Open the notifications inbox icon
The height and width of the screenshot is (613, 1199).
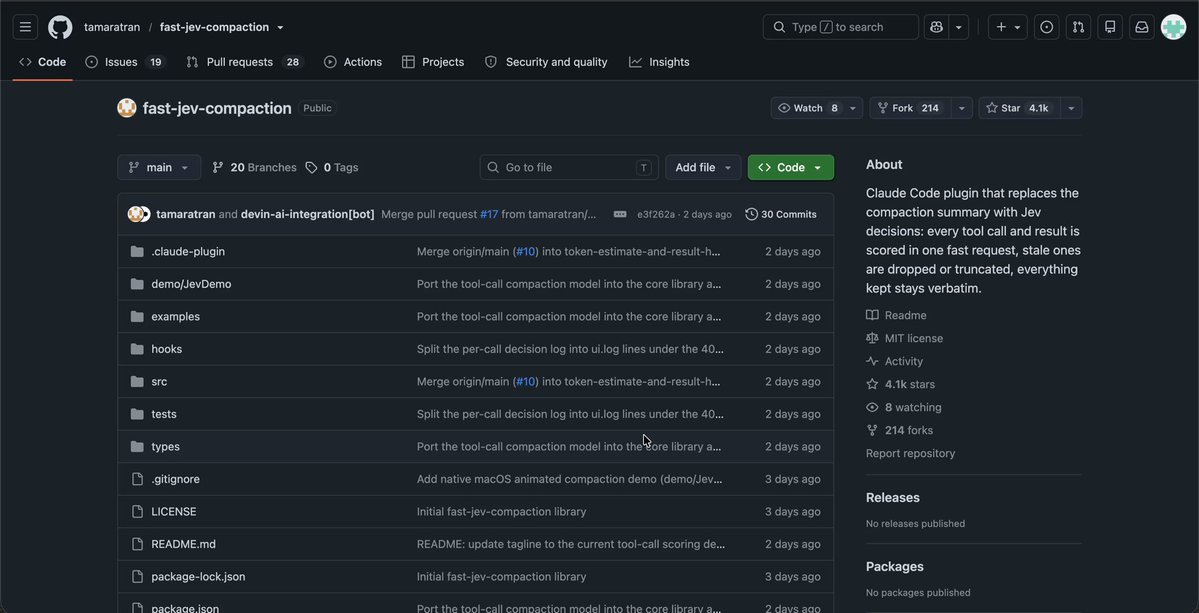click(x=1142, y=27)
